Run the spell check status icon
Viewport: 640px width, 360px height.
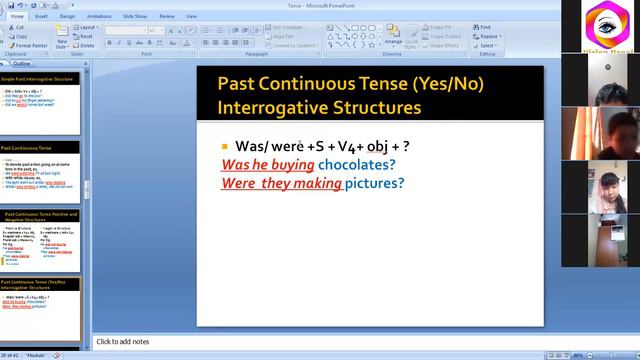click(x=56, y=356)
